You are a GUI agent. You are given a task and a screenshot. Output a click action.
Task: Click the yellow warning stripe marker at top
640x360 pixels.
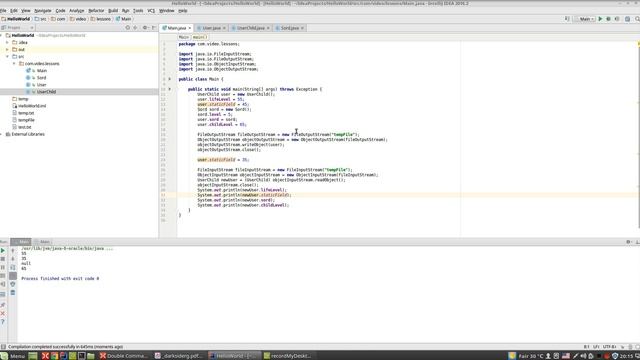[x=638, y=43]
